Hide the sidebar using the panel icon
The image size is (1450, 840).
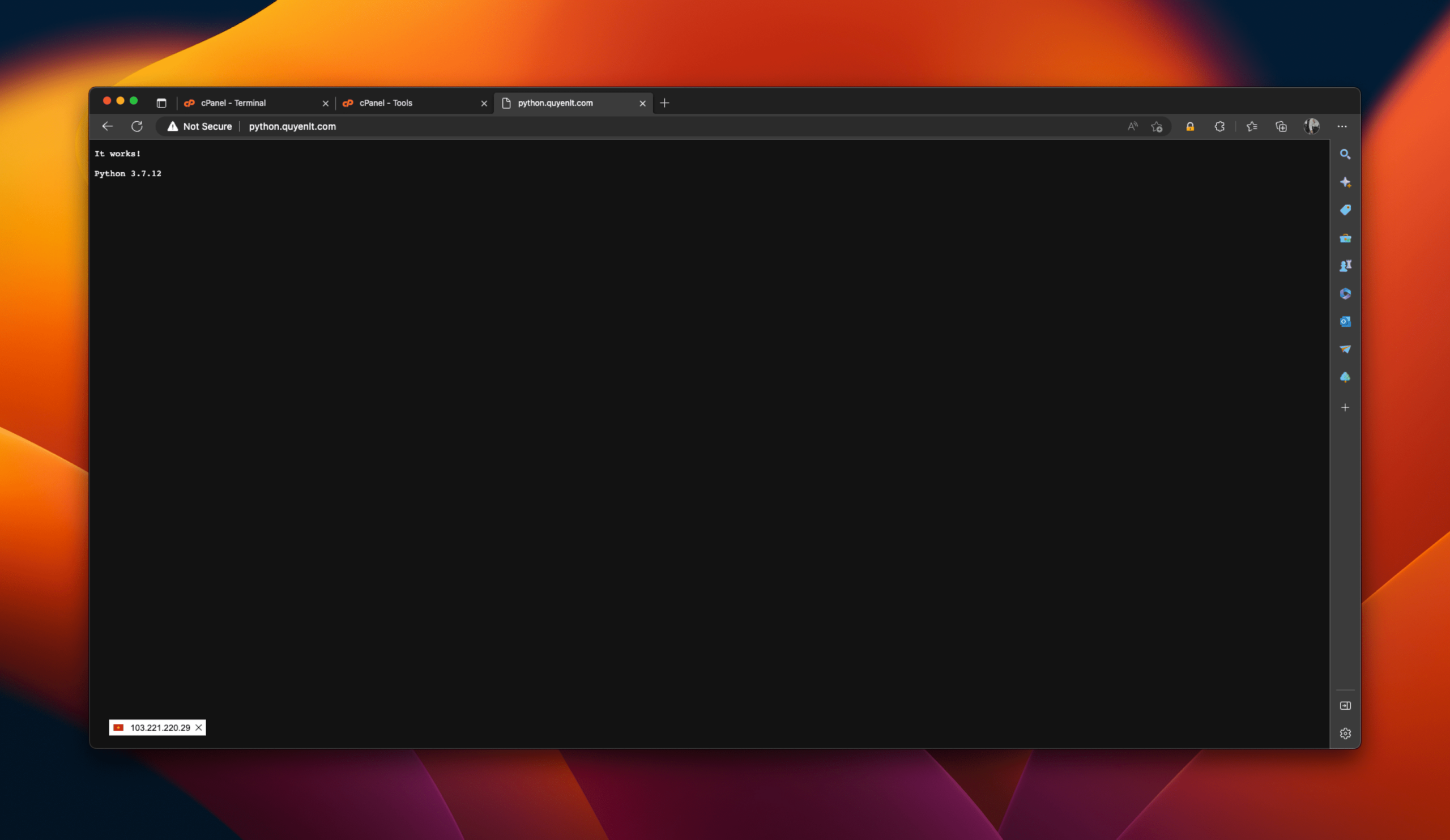coord(1345,705)
